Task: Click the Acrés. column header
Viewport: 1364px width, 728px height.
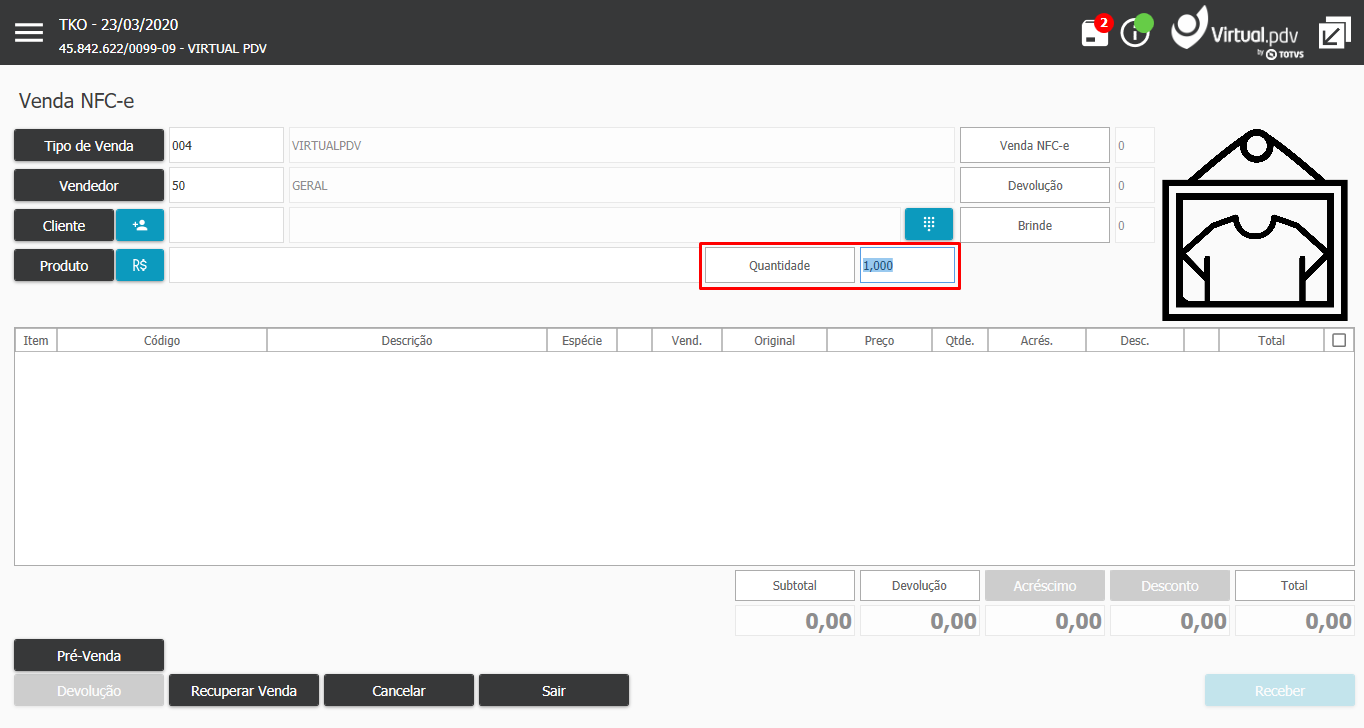Action: (1037, 340)
